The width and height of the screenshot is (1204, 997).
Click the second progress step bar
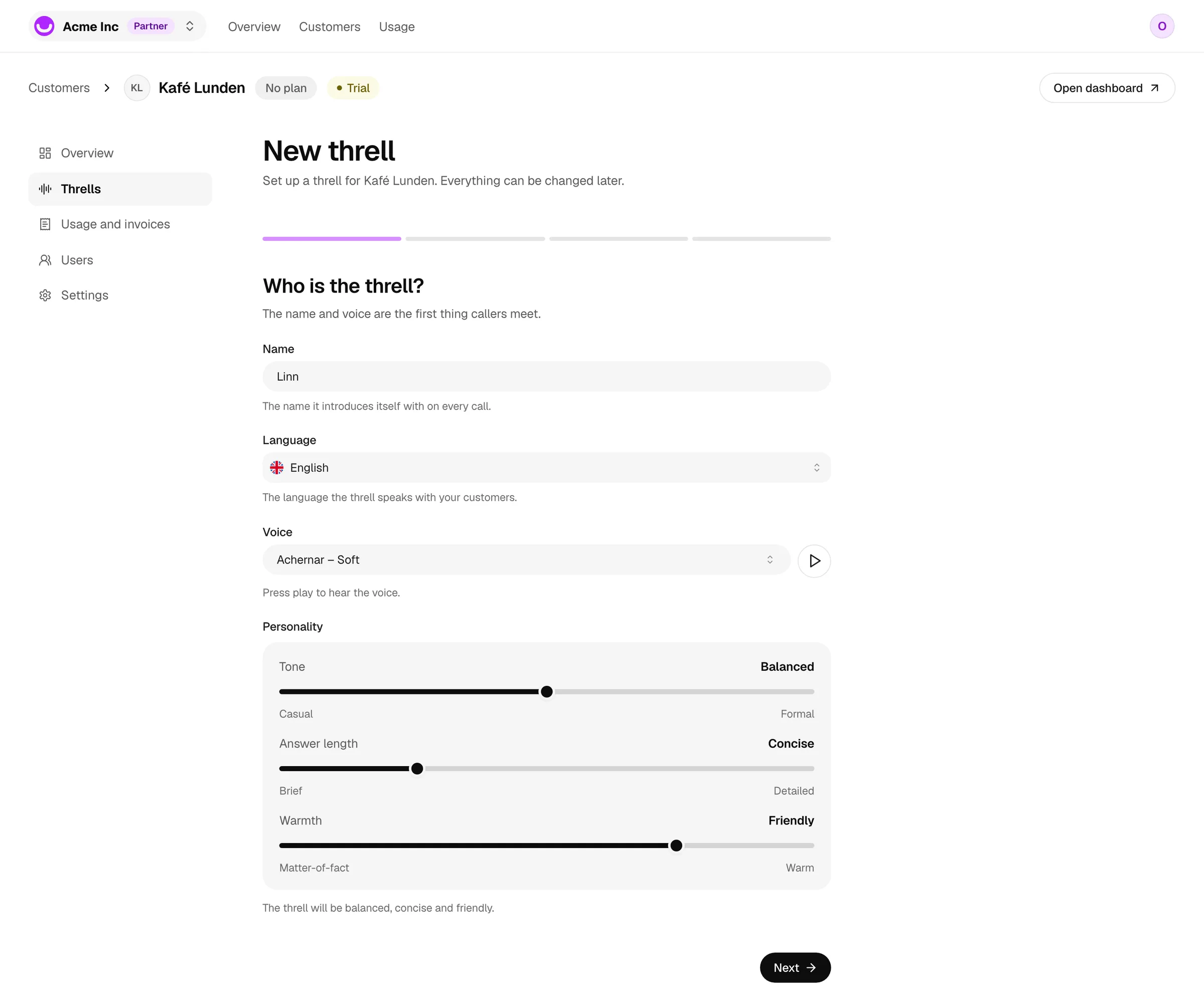pos(475,238)
